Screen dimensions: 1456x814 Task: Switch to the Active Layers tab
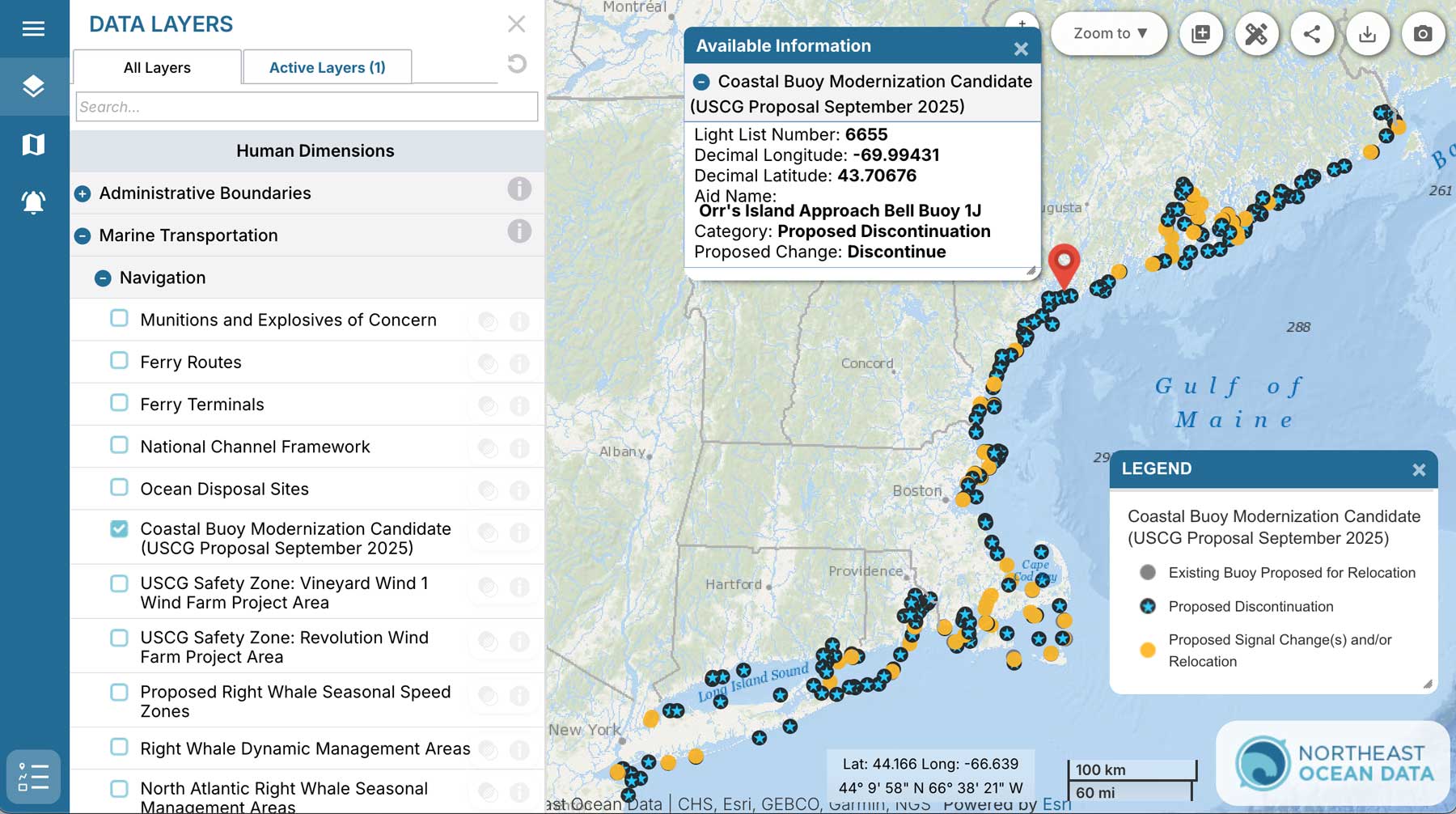click(327, 68)
